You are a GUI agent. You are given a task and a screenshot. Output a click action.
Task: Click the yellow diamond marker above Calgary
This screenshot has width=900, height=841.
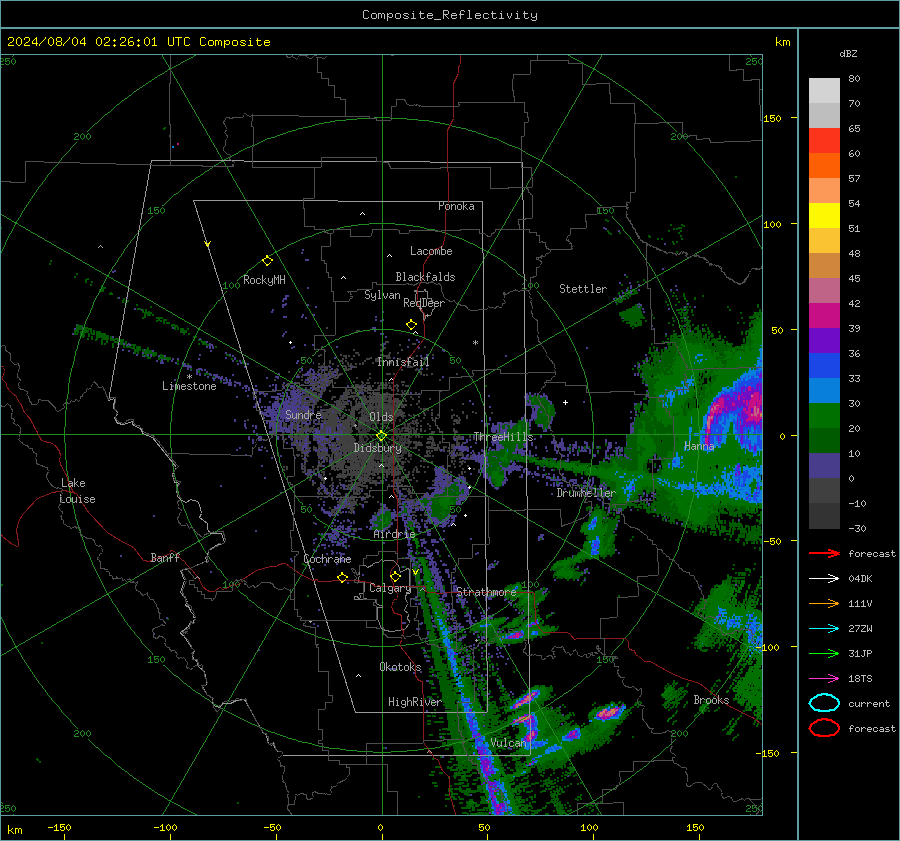tap(395, 576)
